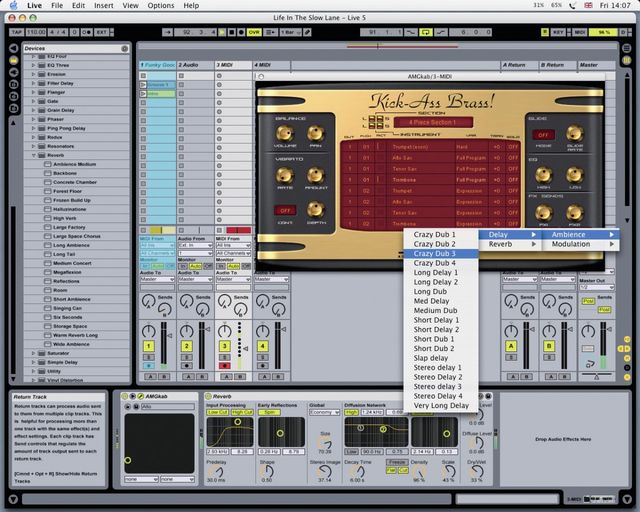This screenshot has height=512, width=640.
Task: Choose Crazy Dub 3 from the preset menu
Action: [x=441, y=254]
